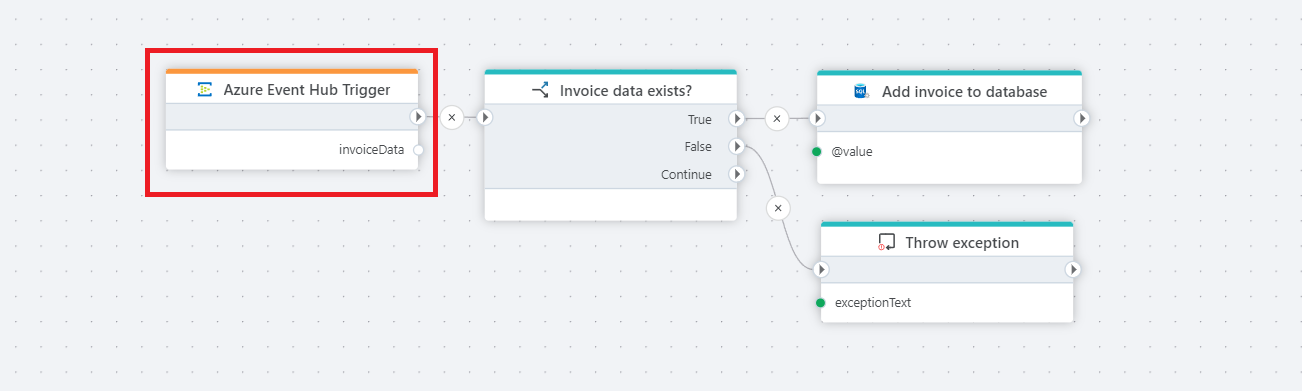Image resolution: width=1302 pixels, height=391 pixels.
Task: Click the Throw exception input arrow port
Action: (x=821, y=269)
